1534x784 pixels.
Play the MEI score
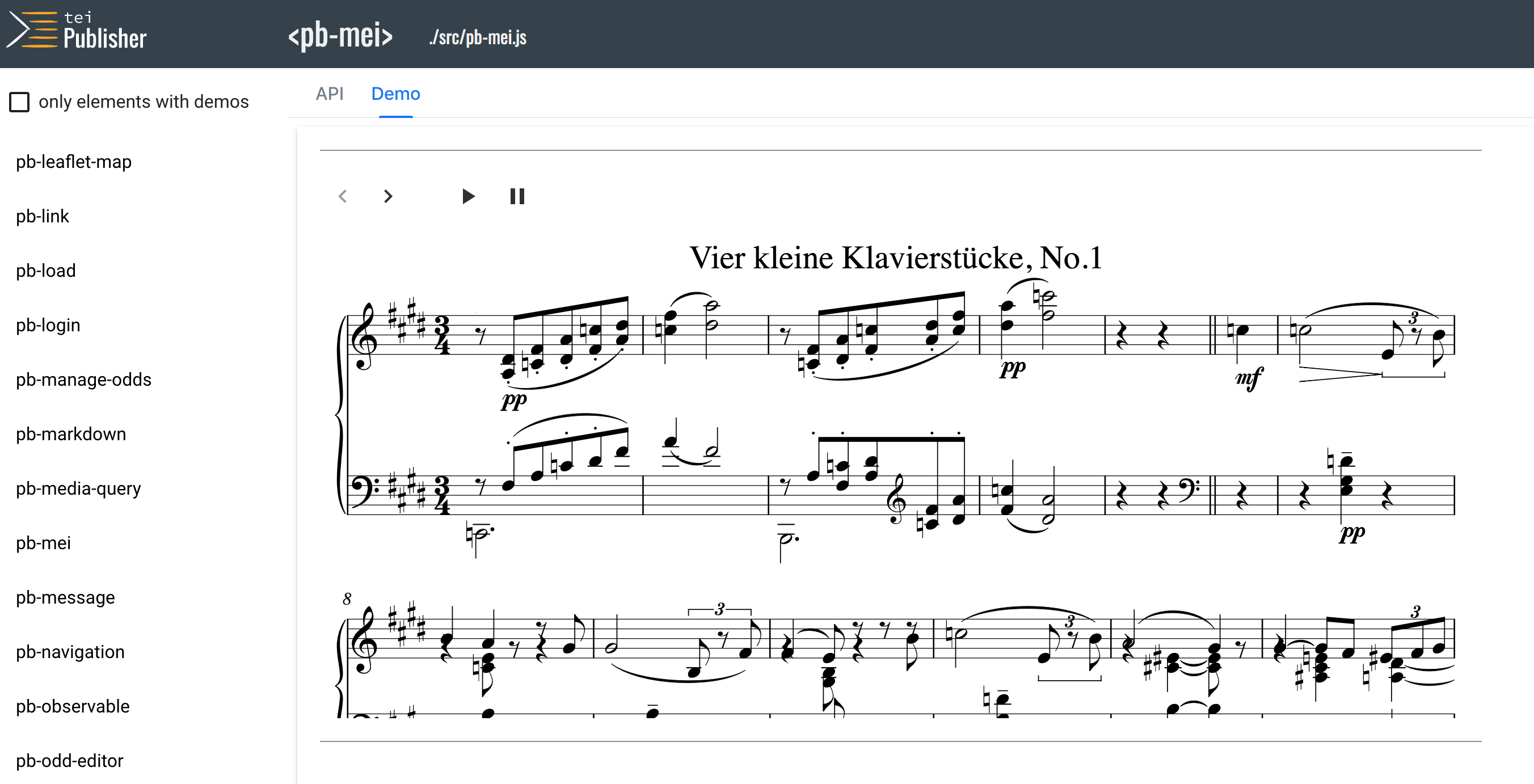468,196
